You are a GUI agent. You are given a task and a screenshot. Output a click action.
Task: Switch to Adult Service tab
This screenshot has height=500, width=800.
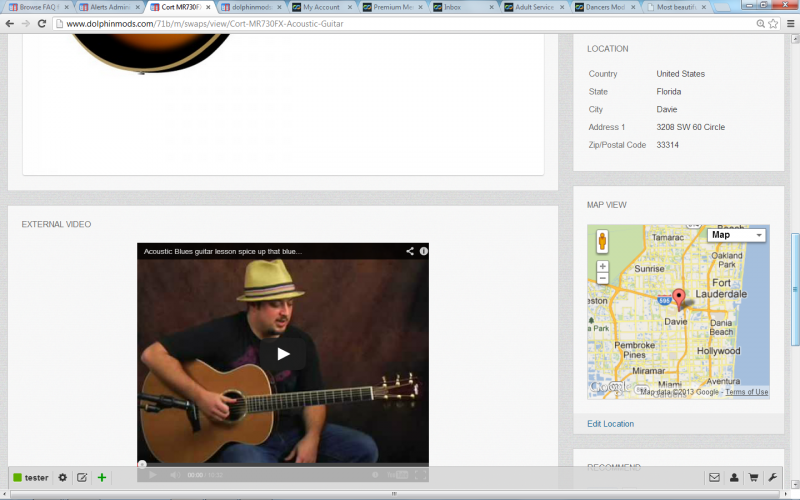[534, 7]
